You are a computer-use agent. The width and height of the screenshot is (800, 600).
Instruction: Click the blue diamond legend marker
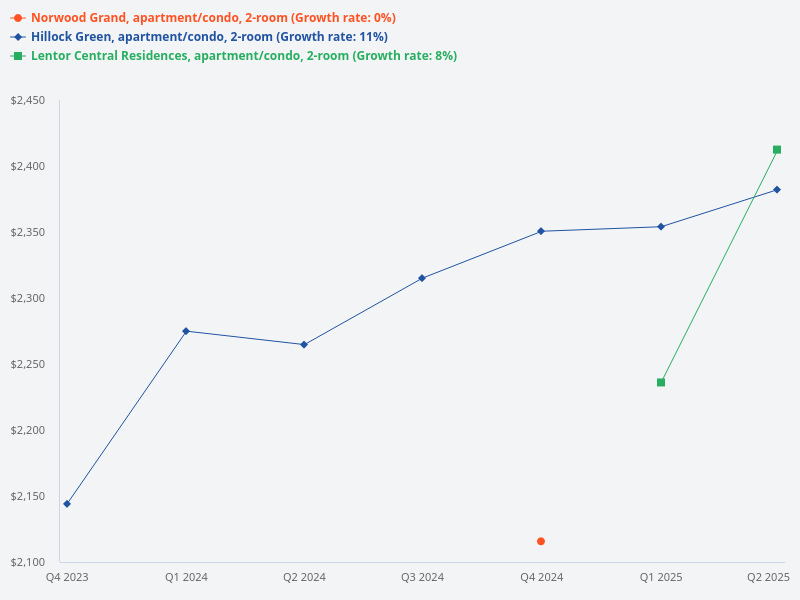click(x=18, y=37)
